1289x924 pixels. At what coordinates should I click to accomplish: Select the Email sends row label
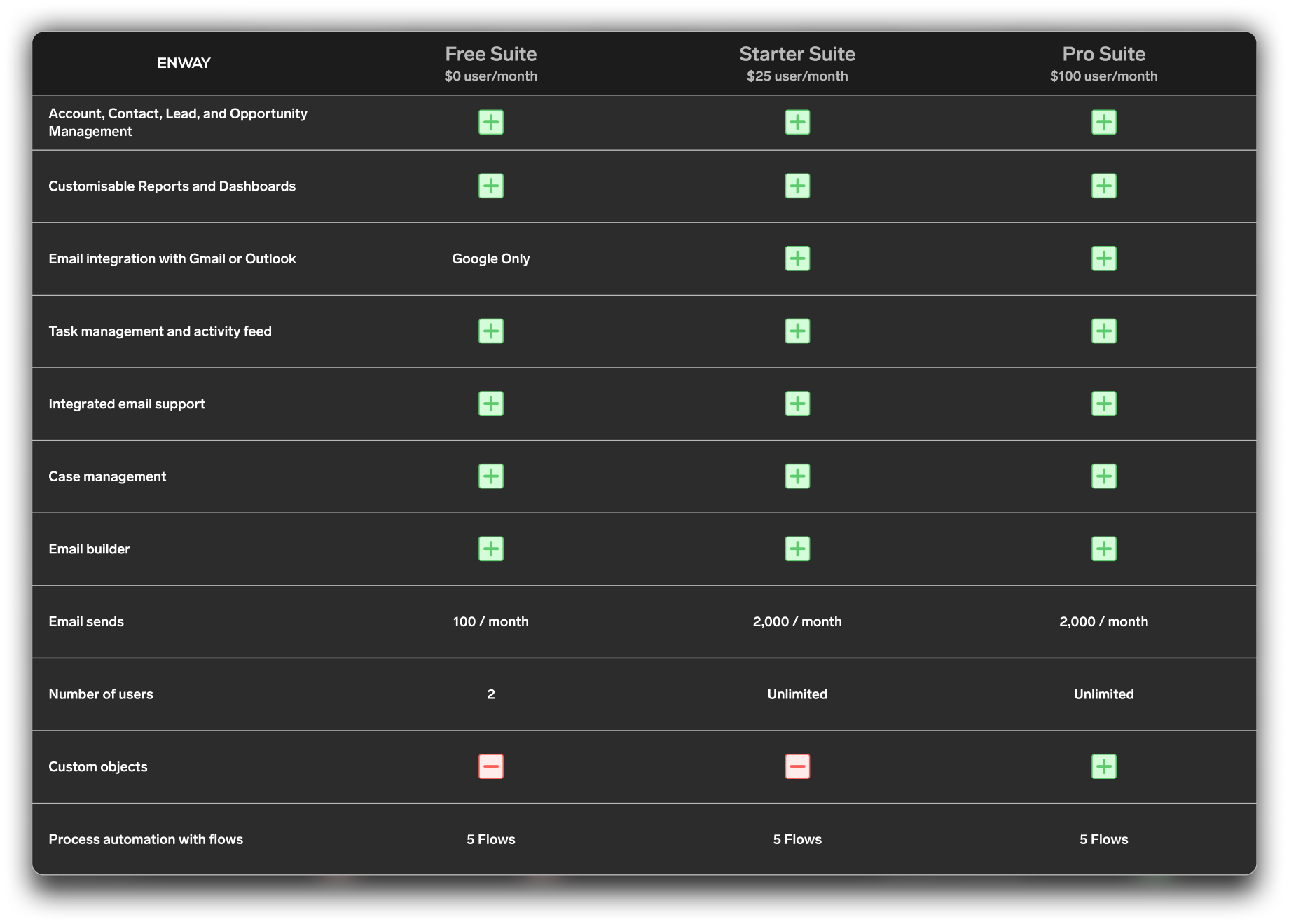[85, 621]
